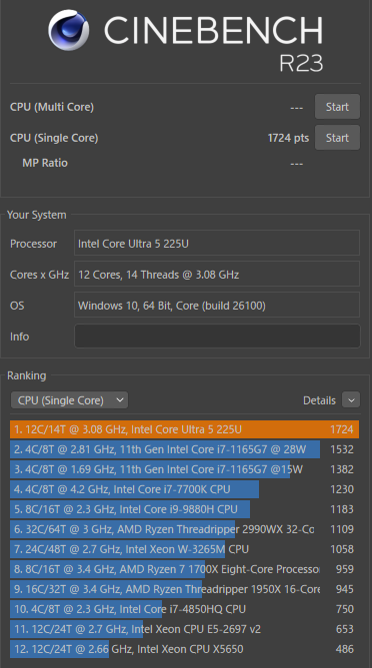Start the CPU Multi Core benchmark
372x668 pixels.
337,107
